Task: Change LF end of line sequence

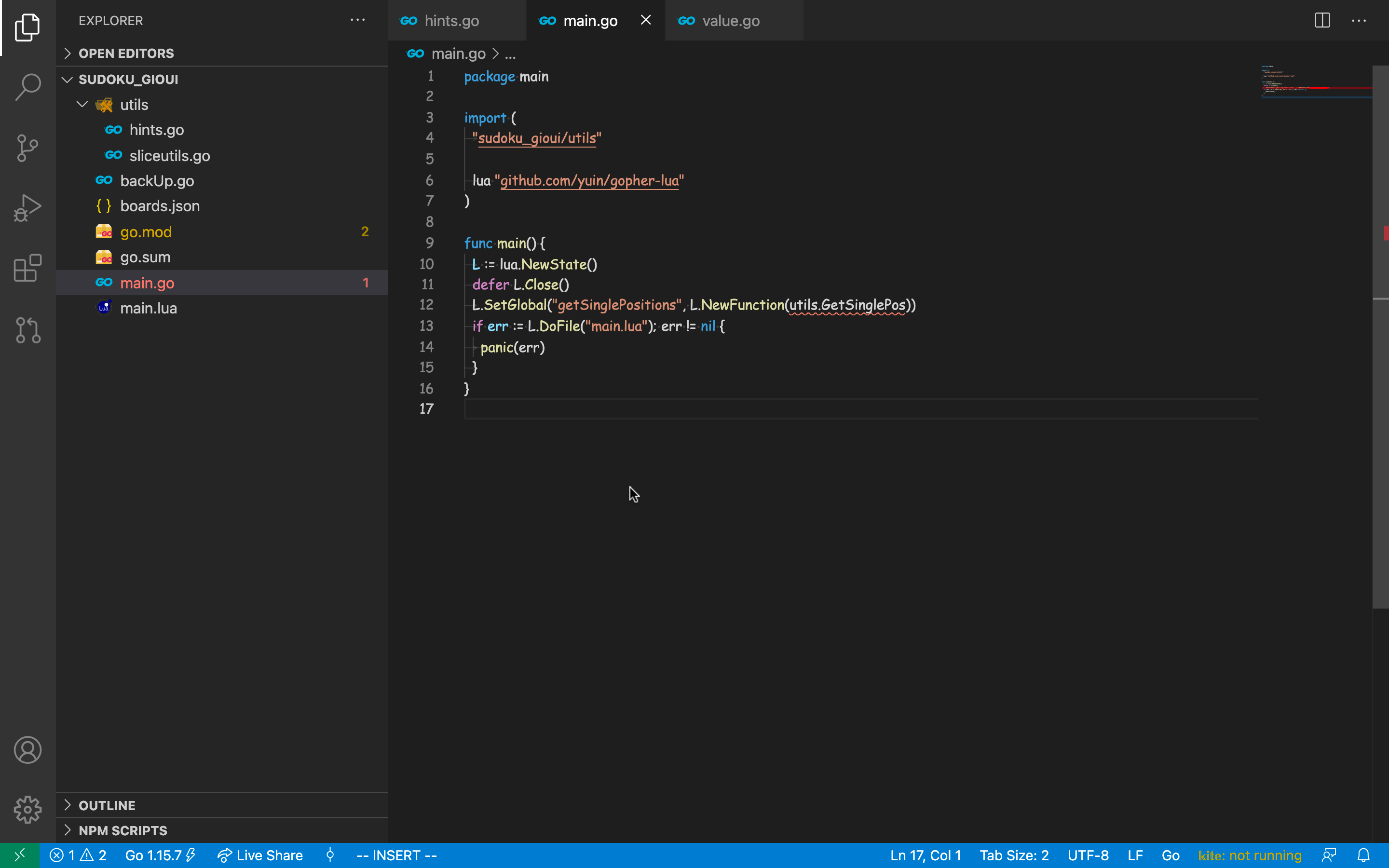Action: (x=1135, y=855)
